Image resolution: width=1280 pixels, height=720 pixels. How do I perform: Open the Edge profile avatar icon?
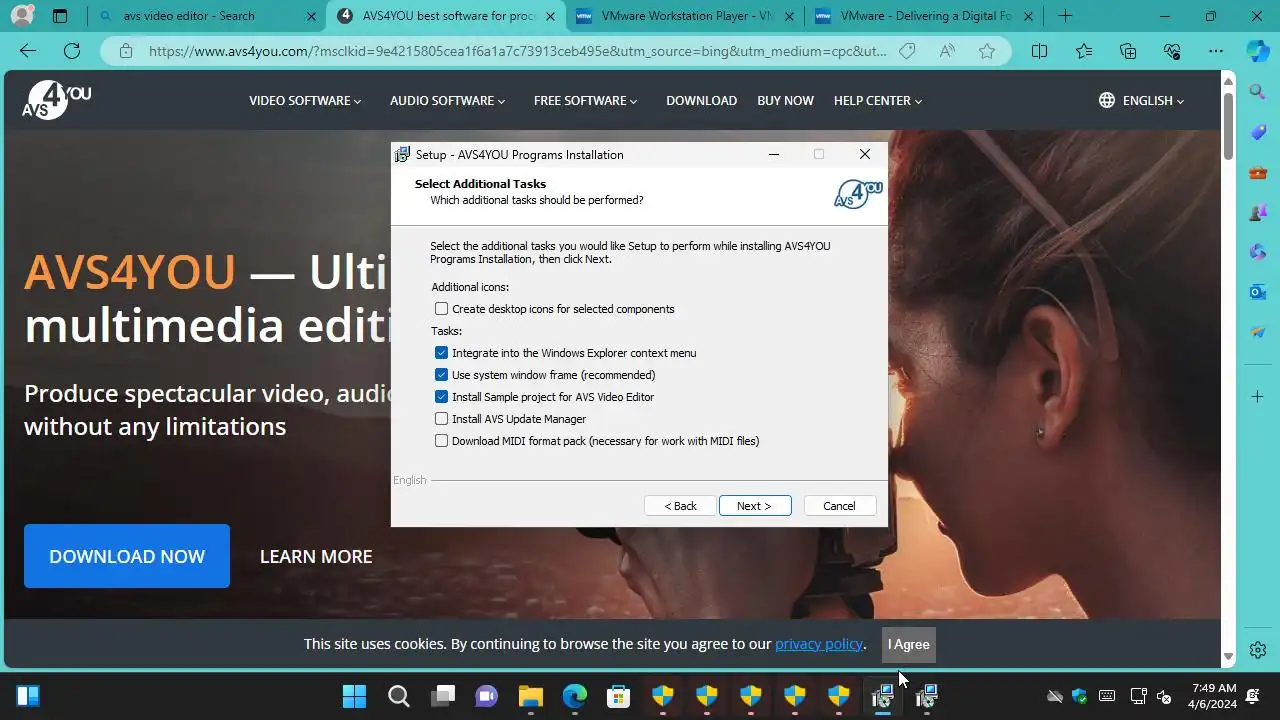pos(21,16)
